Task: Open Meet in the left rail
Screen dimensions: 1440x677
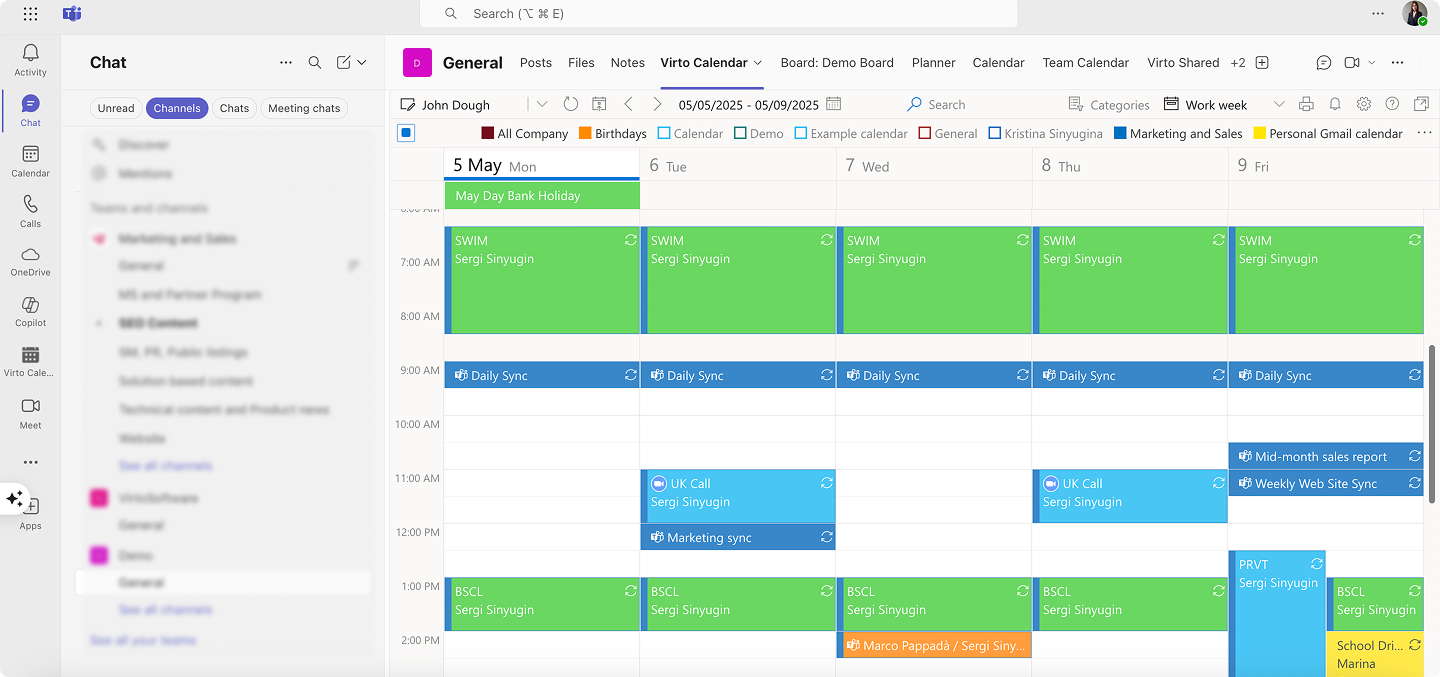Action: pyautogui.click(x=30, y=413)
